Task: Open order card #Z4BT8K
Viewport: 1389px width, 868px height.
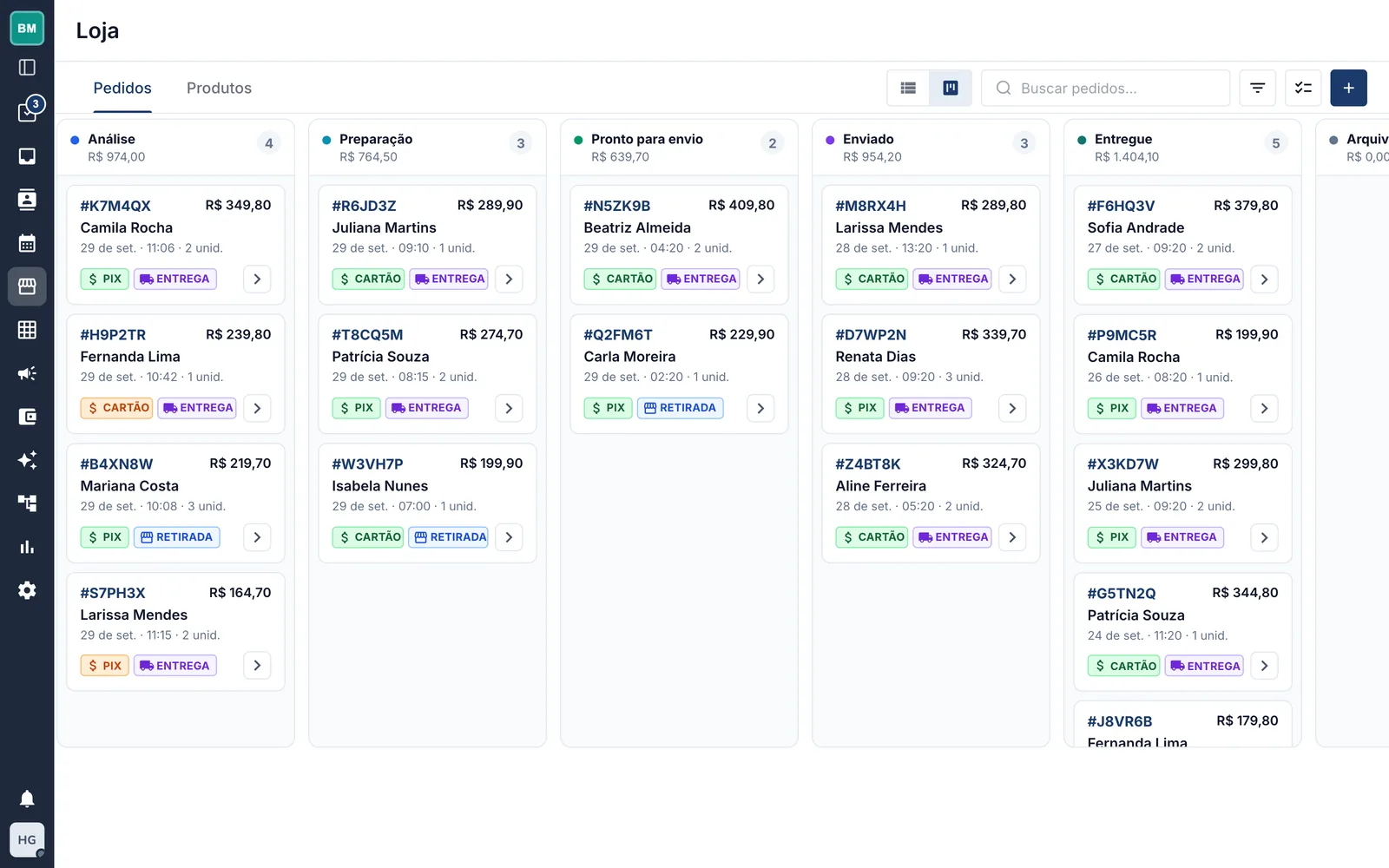Action: pos(931,503)
